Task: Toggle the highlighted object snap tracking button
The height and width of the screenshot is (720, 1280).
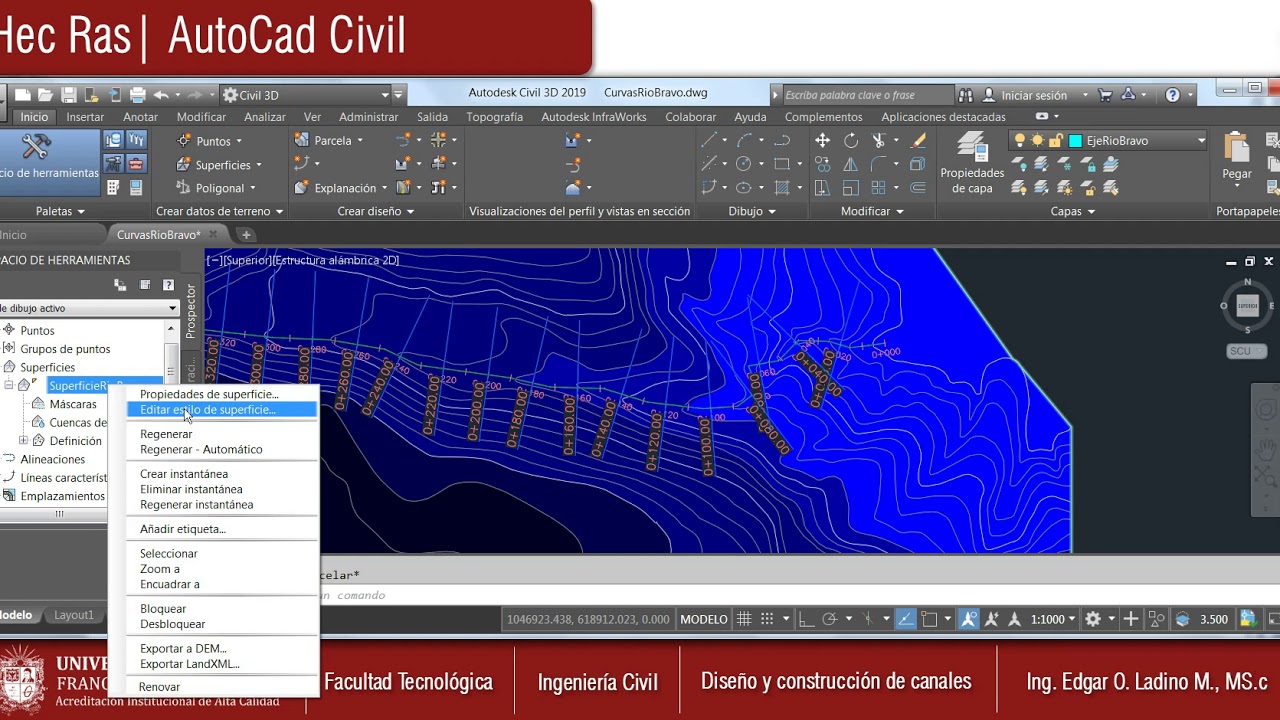Action: pos(905,619)
